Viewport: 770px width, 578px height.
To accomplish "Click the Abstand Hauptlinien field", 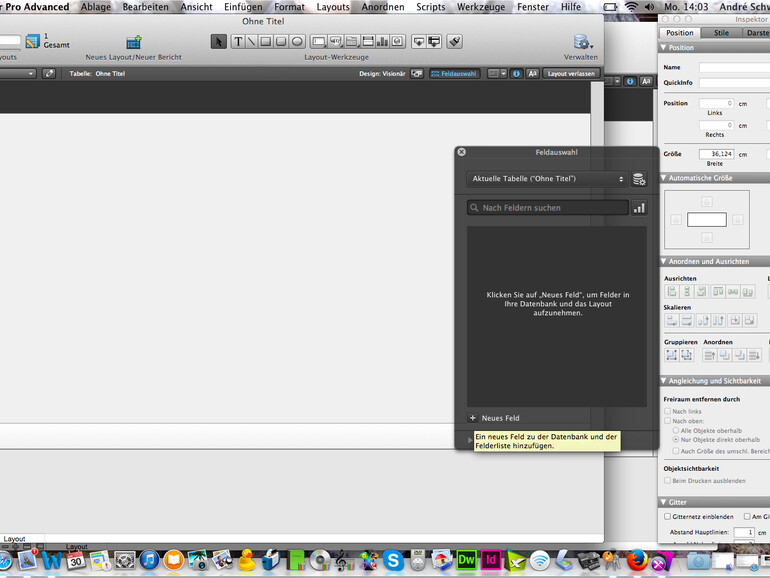I will (743, 532).
